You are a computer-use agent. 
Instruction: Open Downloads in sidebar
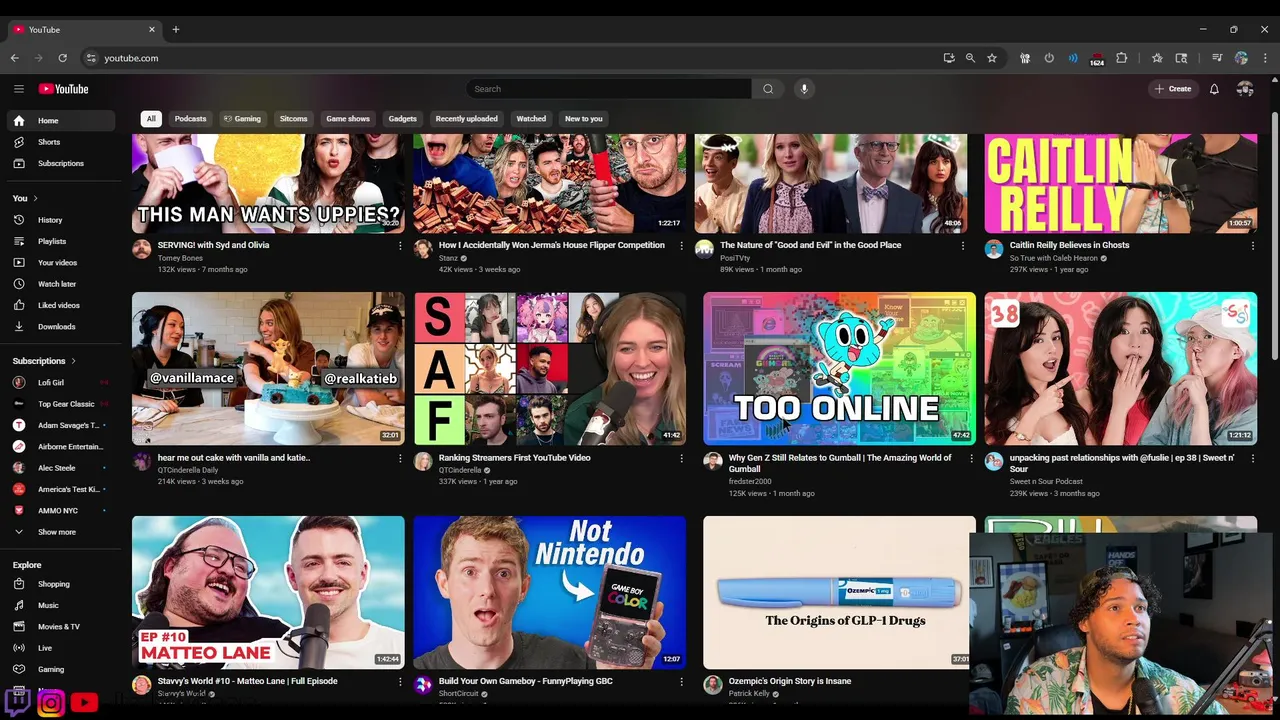[x=60, y=326]
